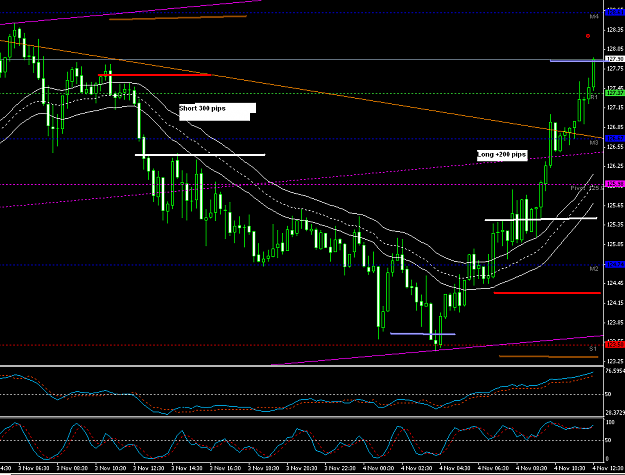Click the '4 Nov 08:00' time label
Viewport: 625px width, 475px height.
point(531,468)
